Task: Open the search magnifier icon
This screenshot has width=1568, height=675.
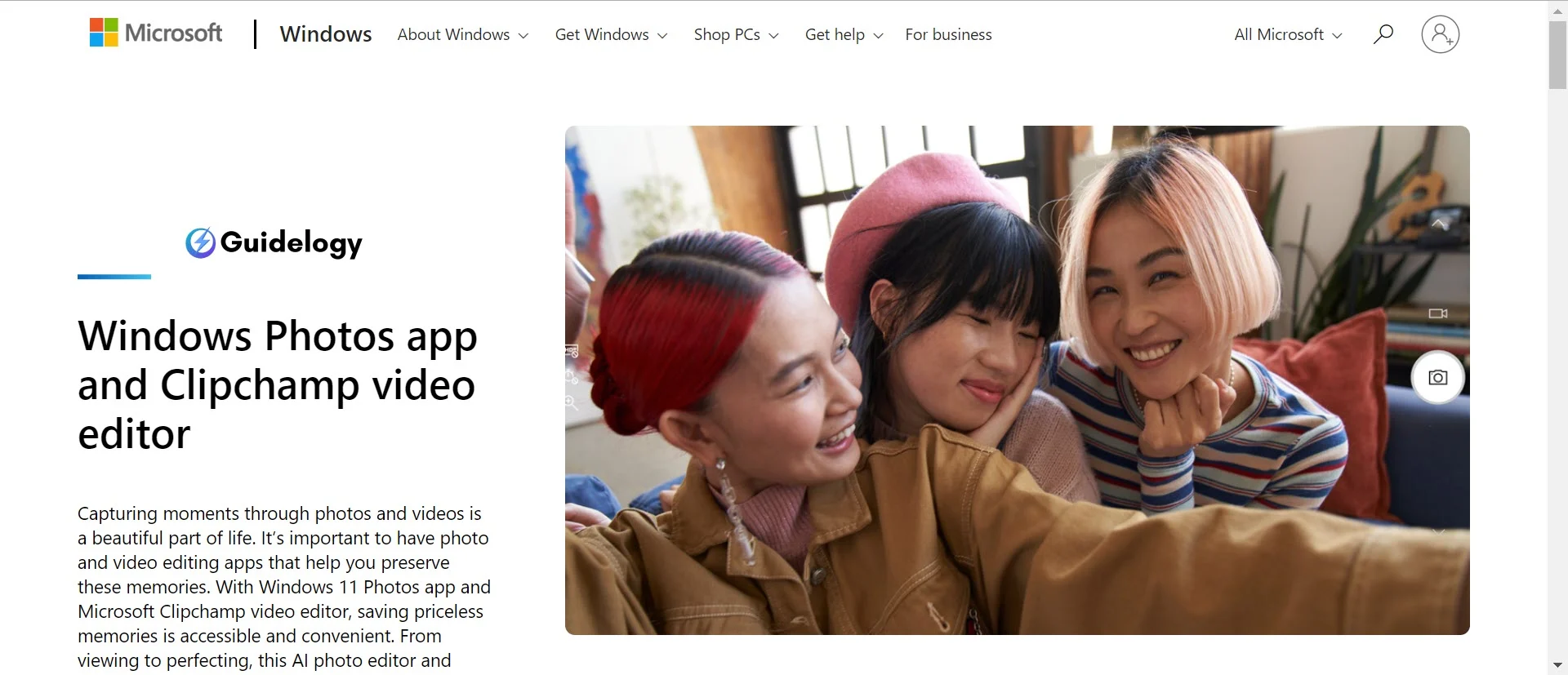Action: 1383,34
